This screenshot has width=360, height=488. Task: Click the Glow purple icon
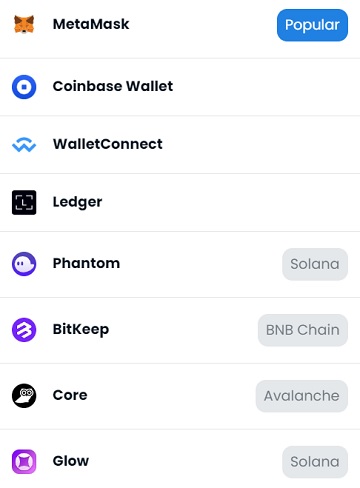[x=24, y=462]
